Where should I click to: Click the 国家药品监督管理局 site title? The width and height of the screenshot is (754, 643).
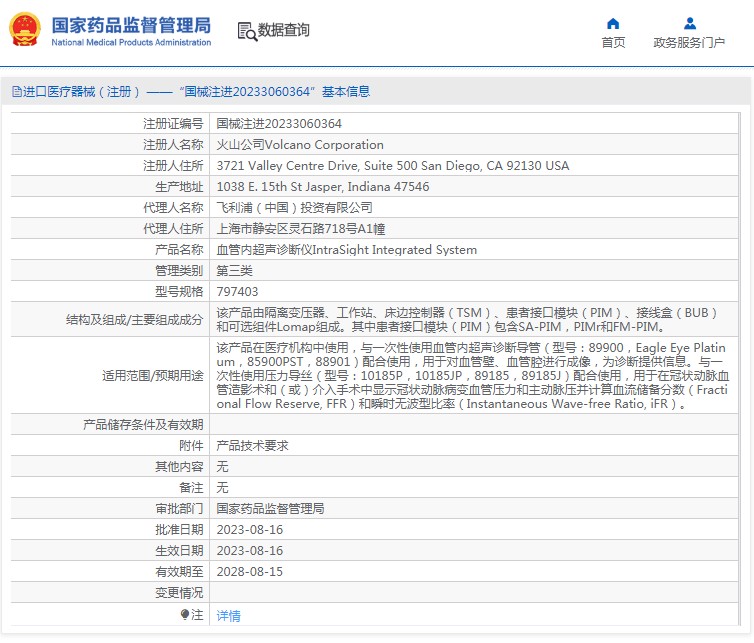pos(131,25)
